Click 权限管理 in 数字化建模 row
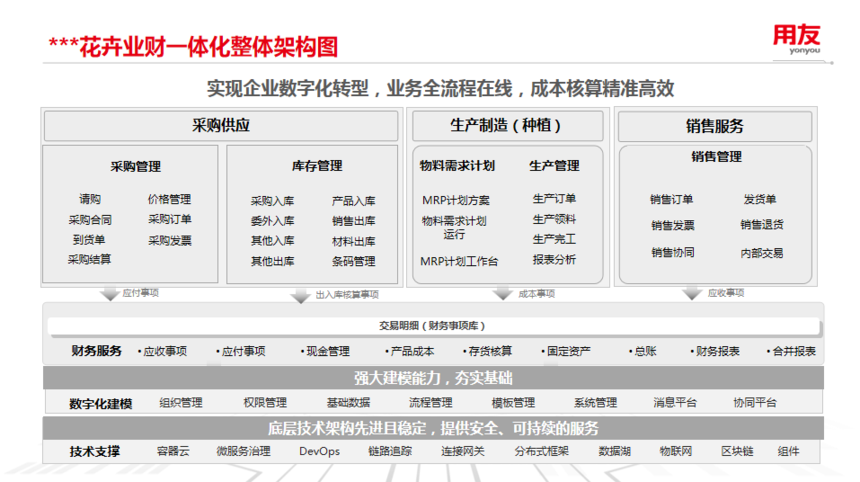Viewport: 860px width, 482px height. 265,403
